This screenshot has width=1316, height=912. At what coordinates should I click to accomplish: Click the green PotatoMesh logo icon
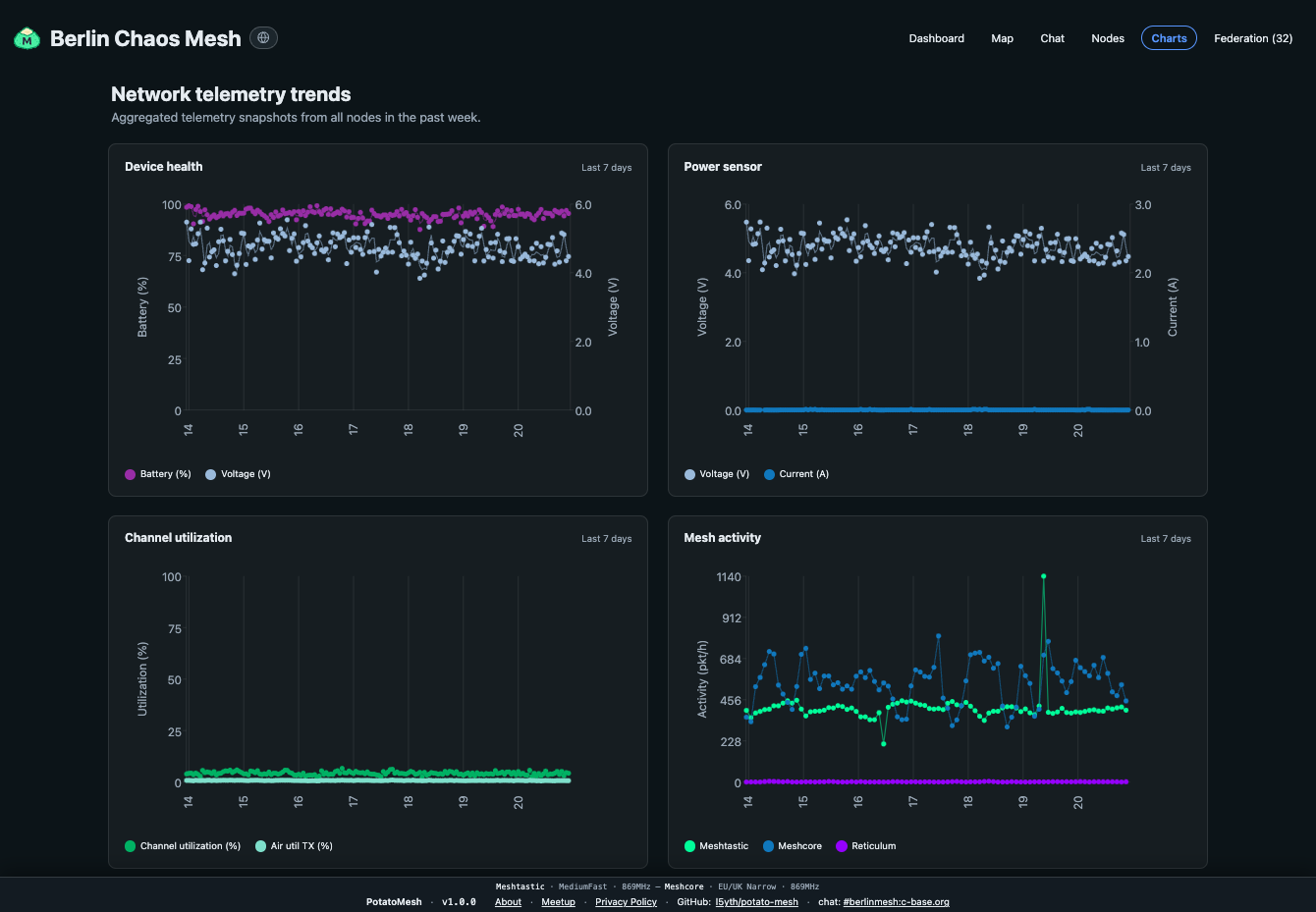[x=27, y=38]
